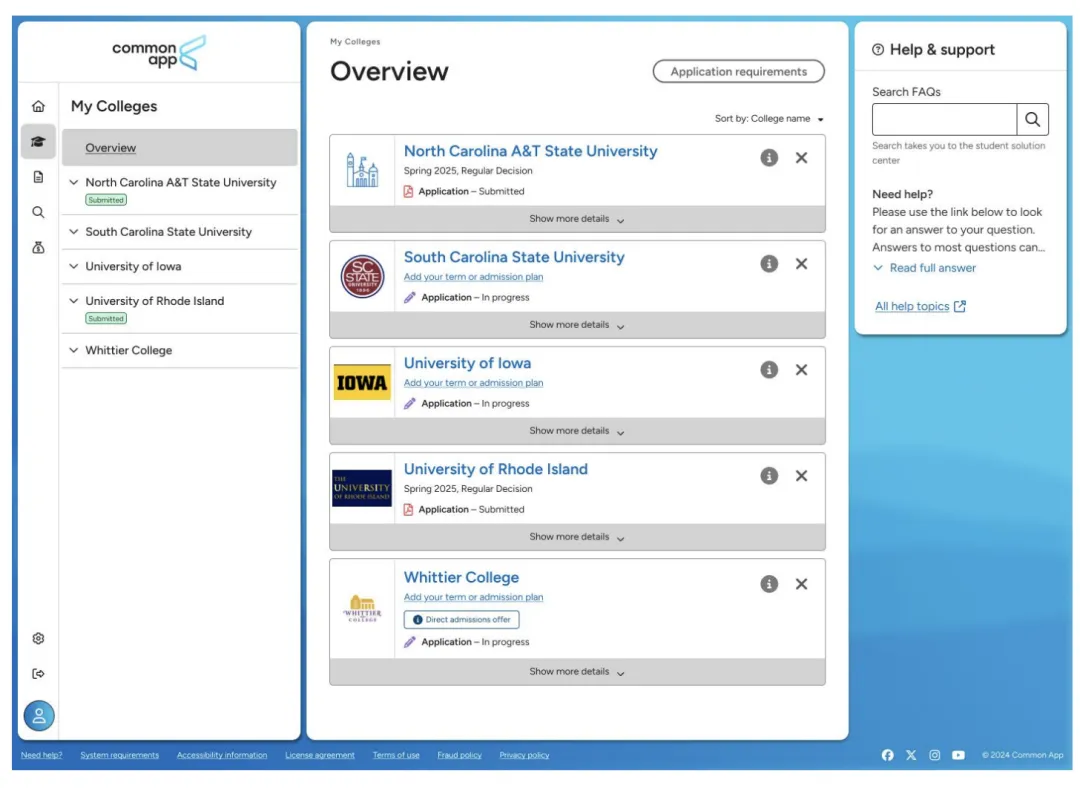The image size is (1080, 791).
Task: Open Accessibility information footer link
Action: (x=222, y=755)
